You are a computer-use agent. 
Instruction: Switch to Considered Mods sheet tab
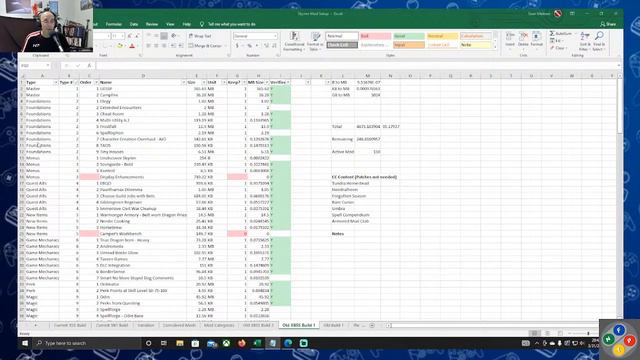pyautogui.click(x=179, y=325)
